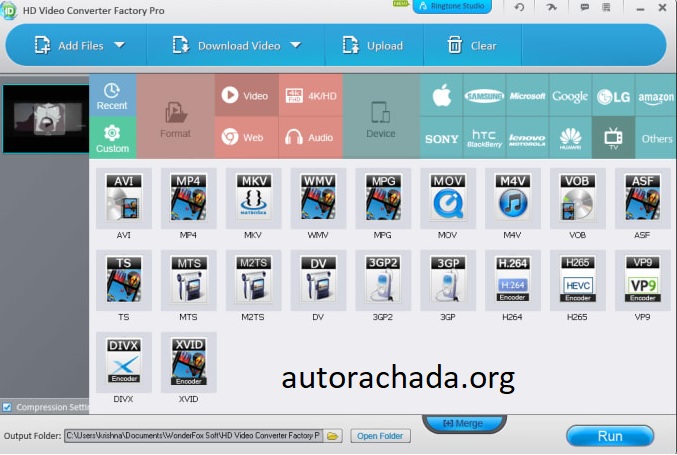The width and height of the screenshot is (677, 455).
Task: Open Ringtone Studio
Action: 452,6
